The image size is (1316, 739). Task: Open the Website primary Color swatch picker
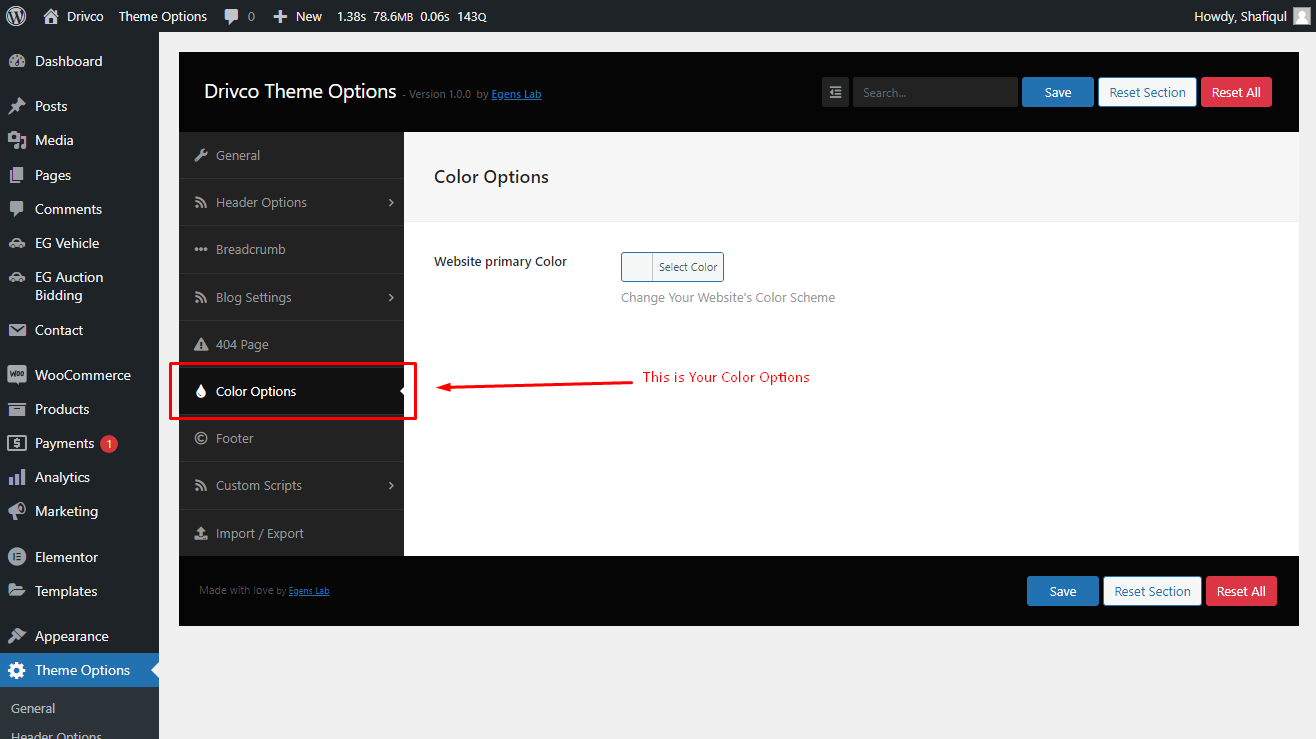pyautogui.click(x=637, y=267)
